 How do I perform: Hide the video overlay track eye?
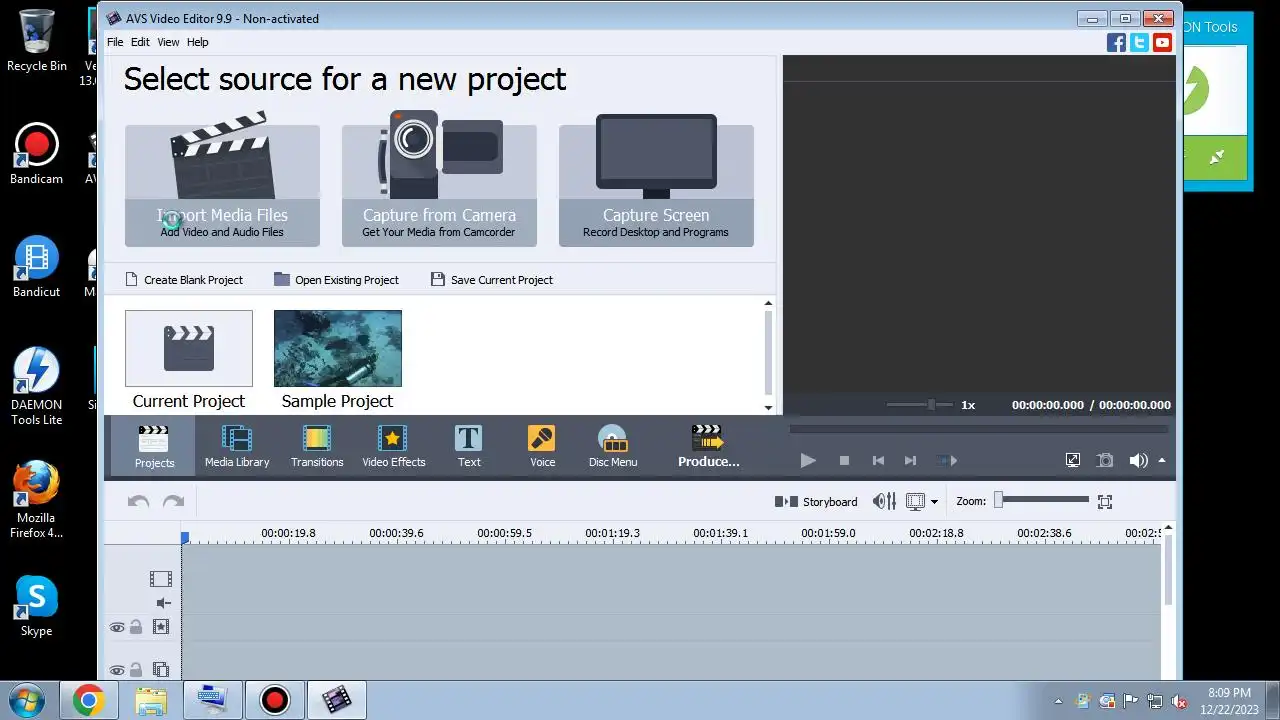[x=117, y=670]
